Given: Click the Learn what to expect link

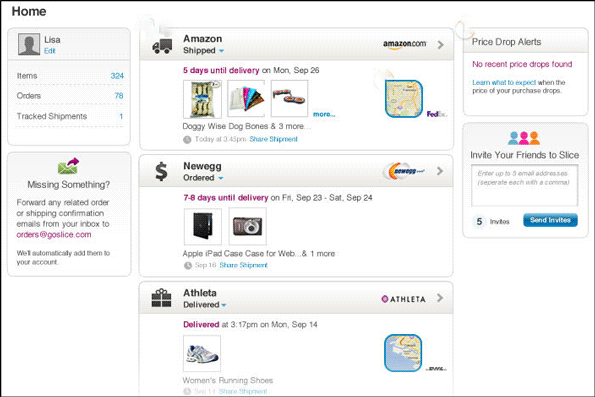Looking at the screenshot, I should click(x=504, y=82).
